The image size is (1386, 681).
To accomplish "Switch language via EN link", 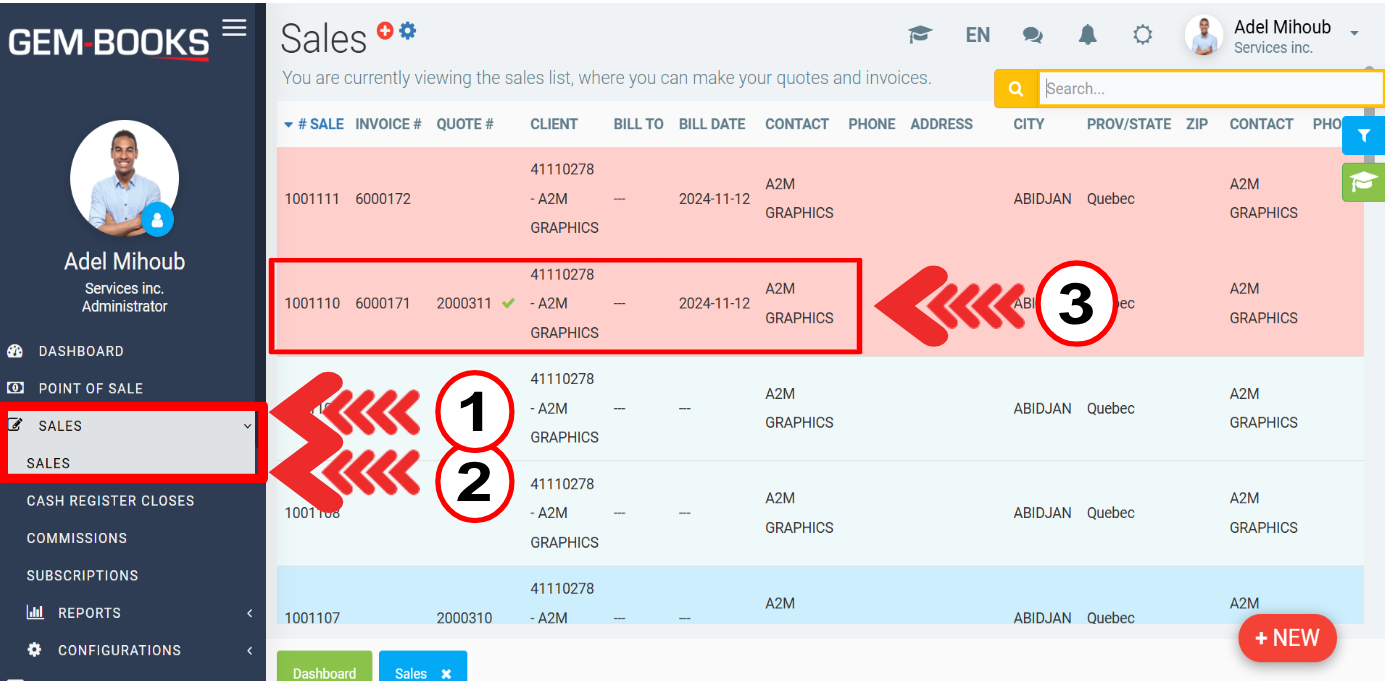I will click(x=977, y=35).
